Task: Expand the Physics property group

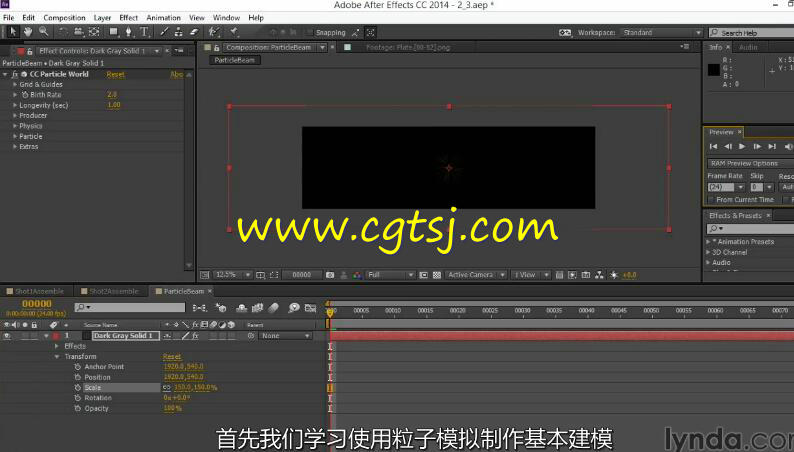Action: tap(15, 126)
